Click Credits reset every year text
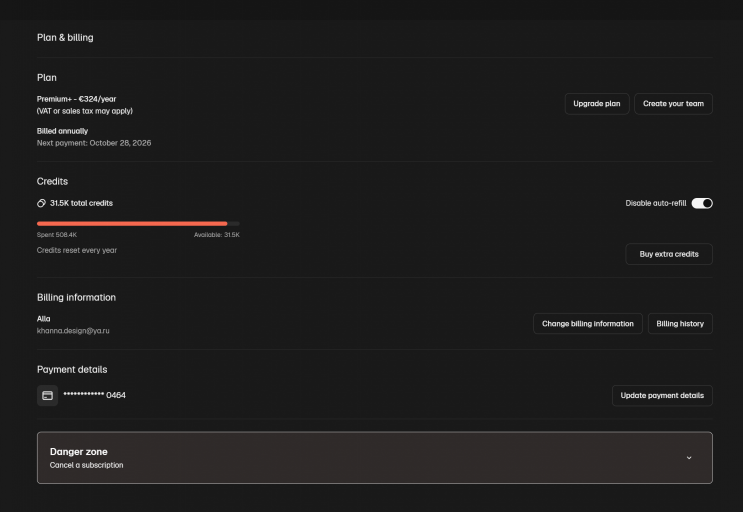743x512 pixels. pos(77,250)
